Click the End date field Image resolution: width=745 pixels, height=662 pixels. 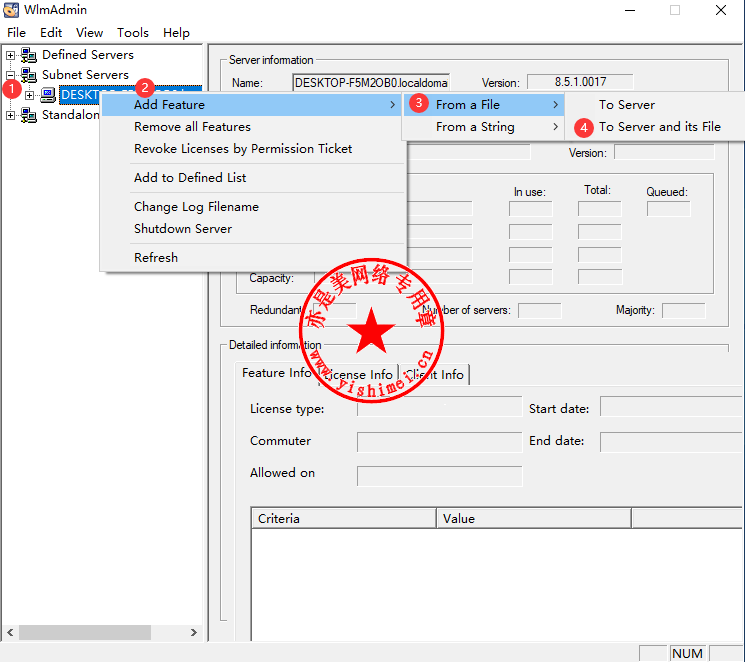(x=671, y=442)
